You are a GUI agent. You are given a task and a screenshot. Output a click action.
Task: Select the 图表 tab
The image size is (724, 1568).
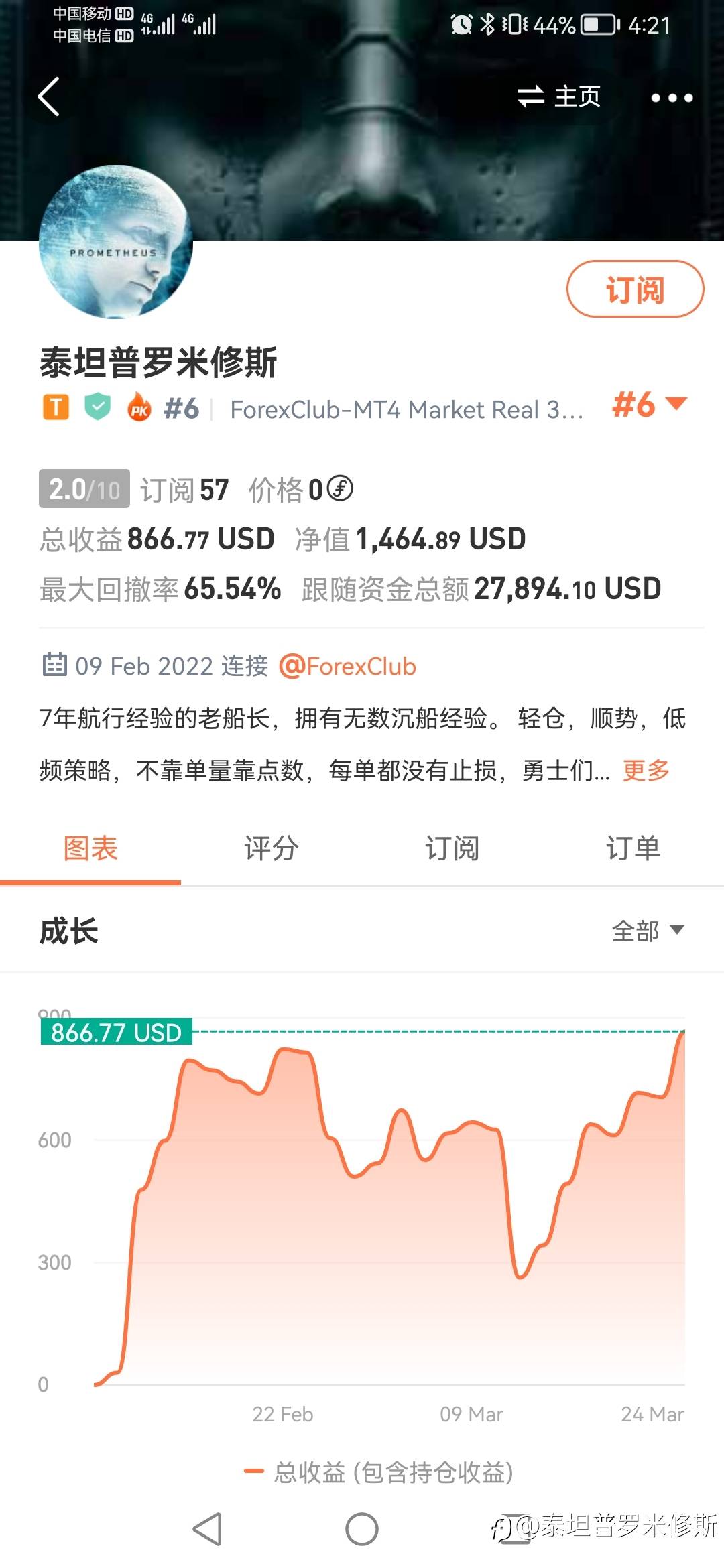point(90,848)
